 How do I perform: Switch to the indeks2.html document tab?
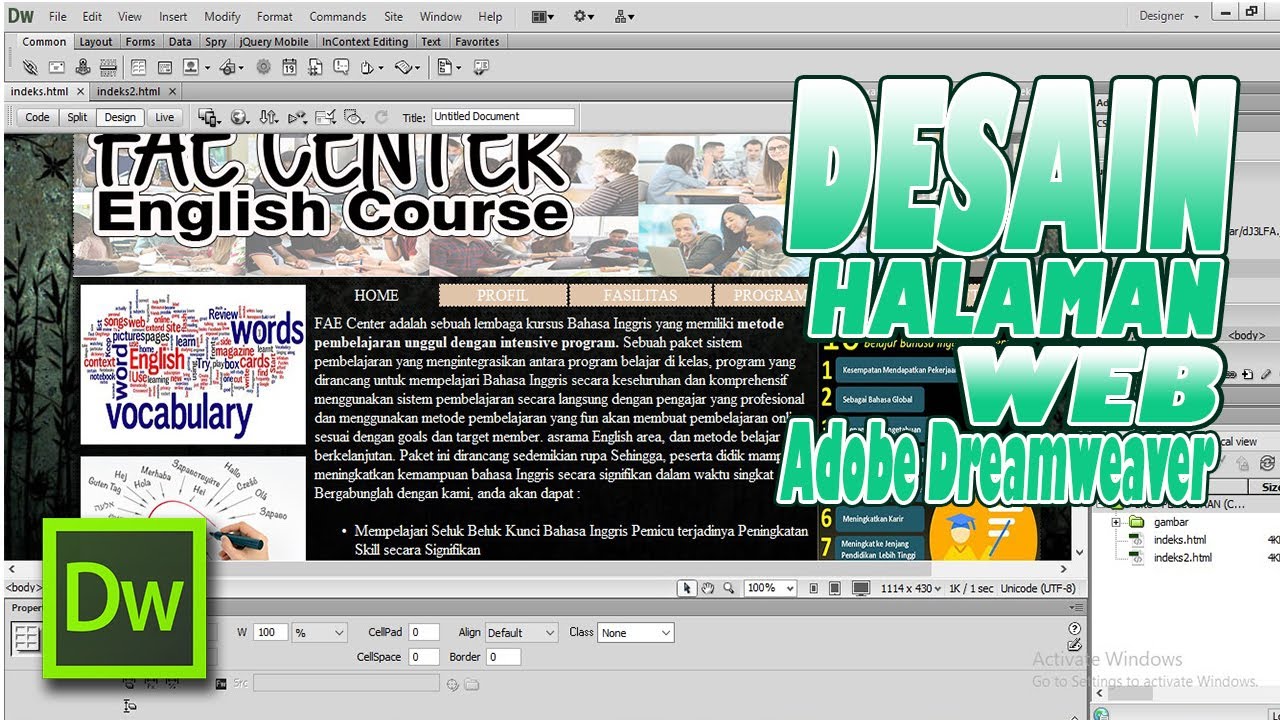tap(128, 91)
